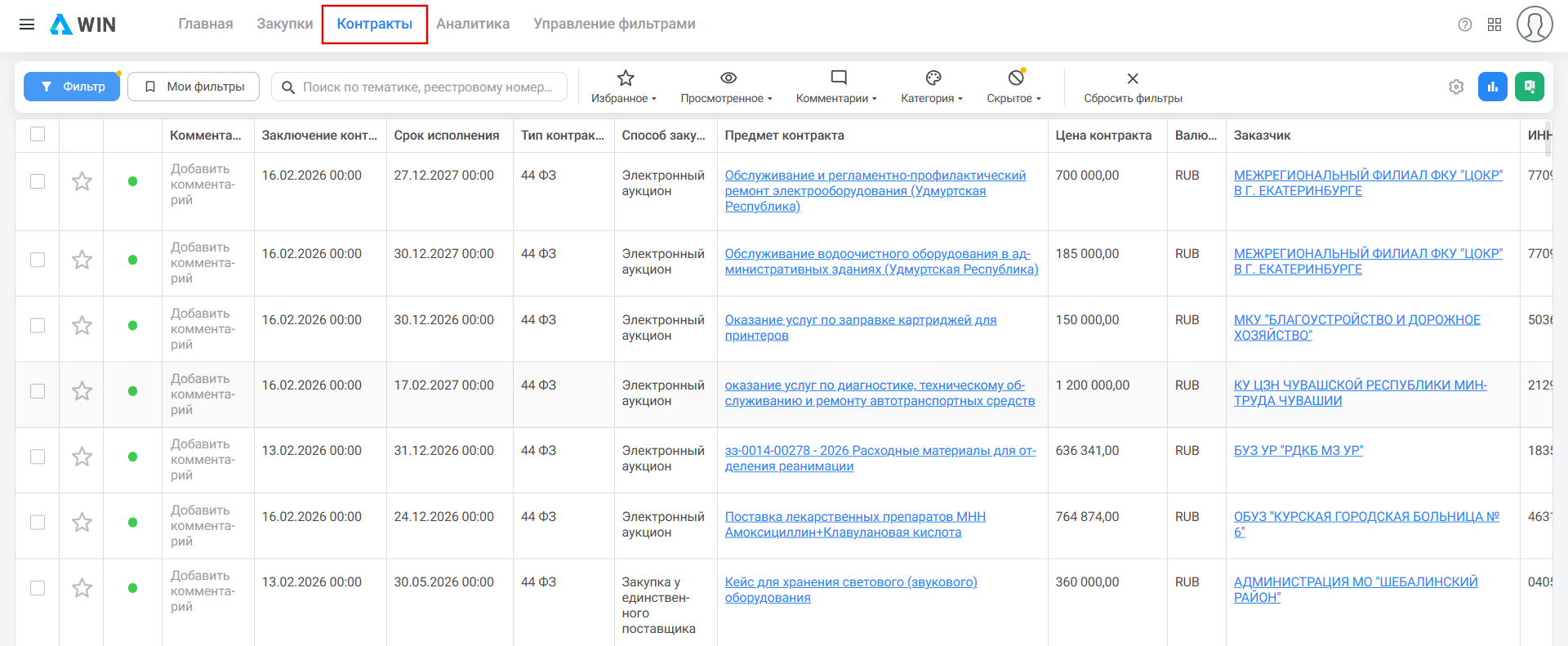This screenshot has height=646, width=1568.
Task: Expand the Просмотренное dropdown
Action: click(x=727, y=87)
